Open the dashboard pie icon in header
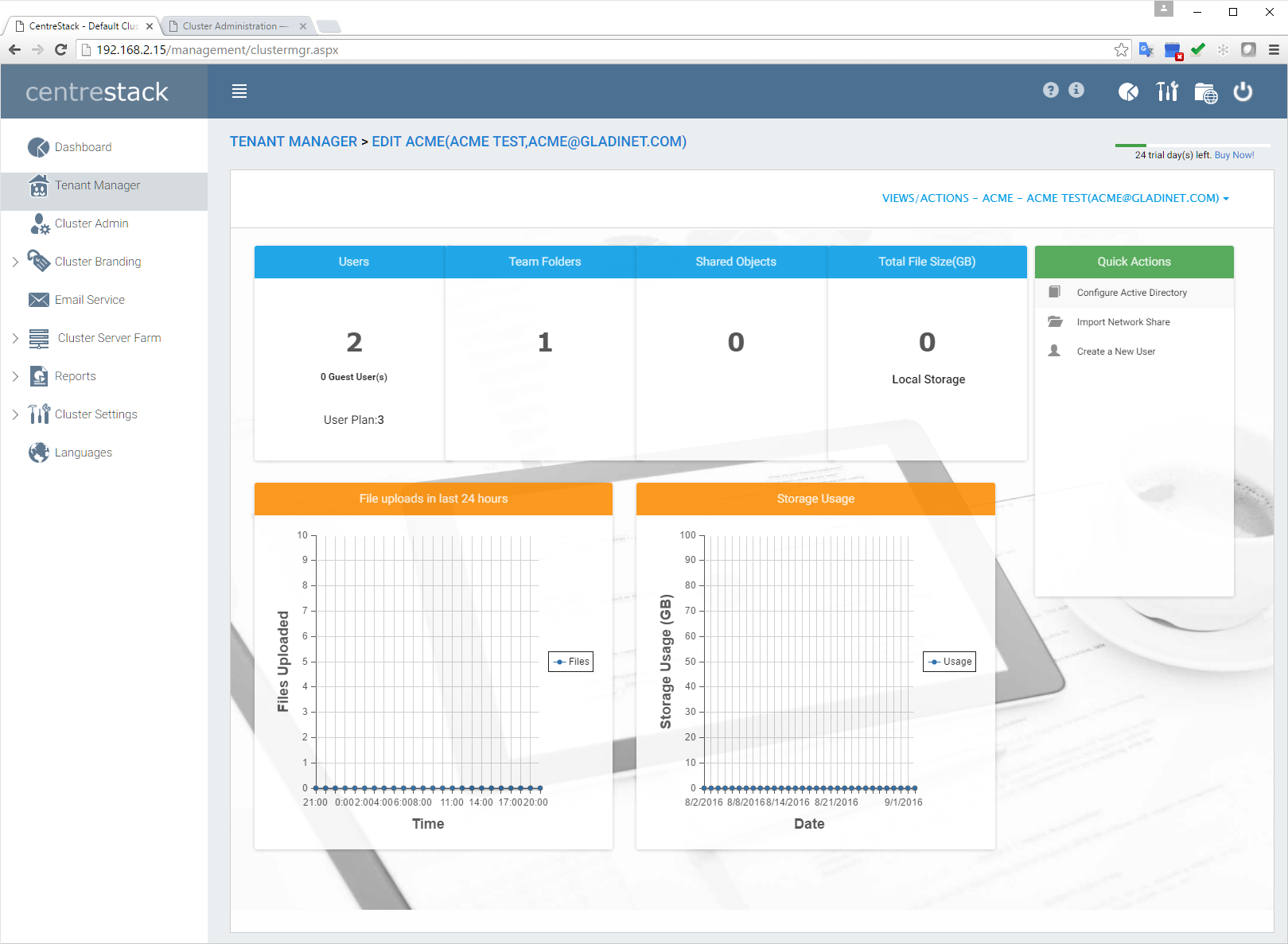Viewport: 1288px width, 944px height. tap(1128, 92)
